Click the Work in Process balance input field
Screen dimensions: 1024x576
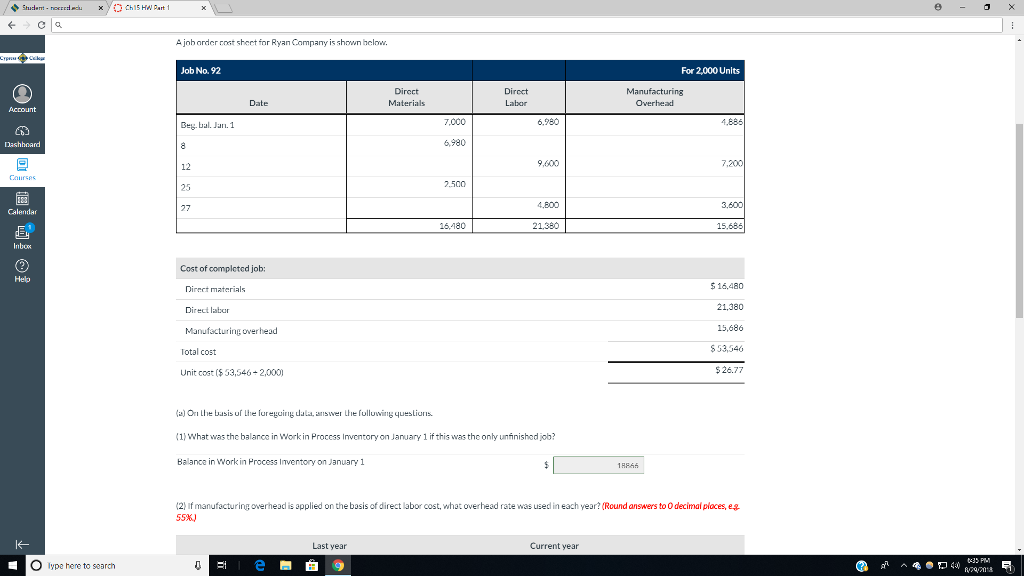(x=598, y=465)
